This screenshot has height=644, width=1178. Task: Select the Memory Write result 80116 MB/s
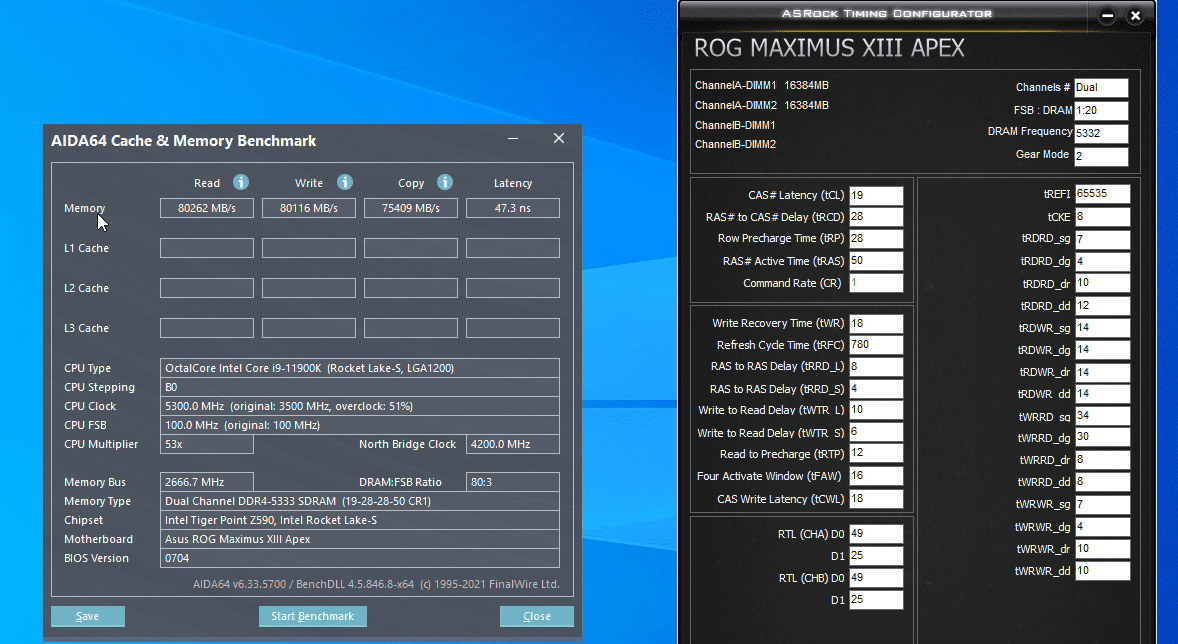(309, 208)
